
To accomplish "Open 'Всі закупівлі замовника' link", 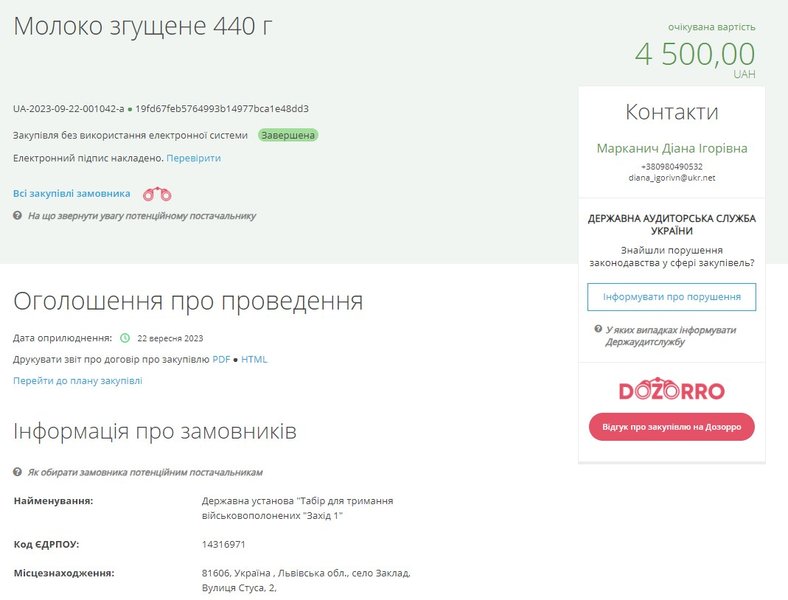I will point(71,194).
